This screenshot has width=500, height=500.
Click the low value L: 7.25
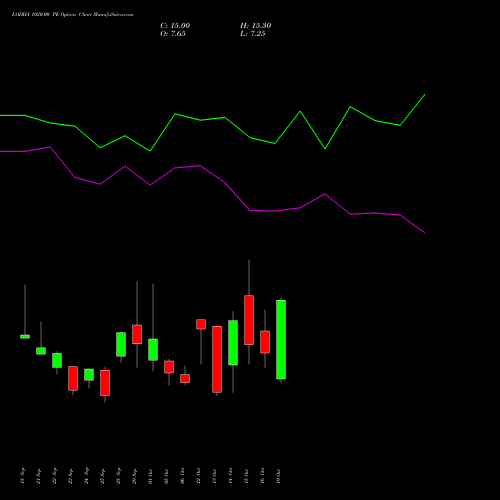click(x=252, y=34)
